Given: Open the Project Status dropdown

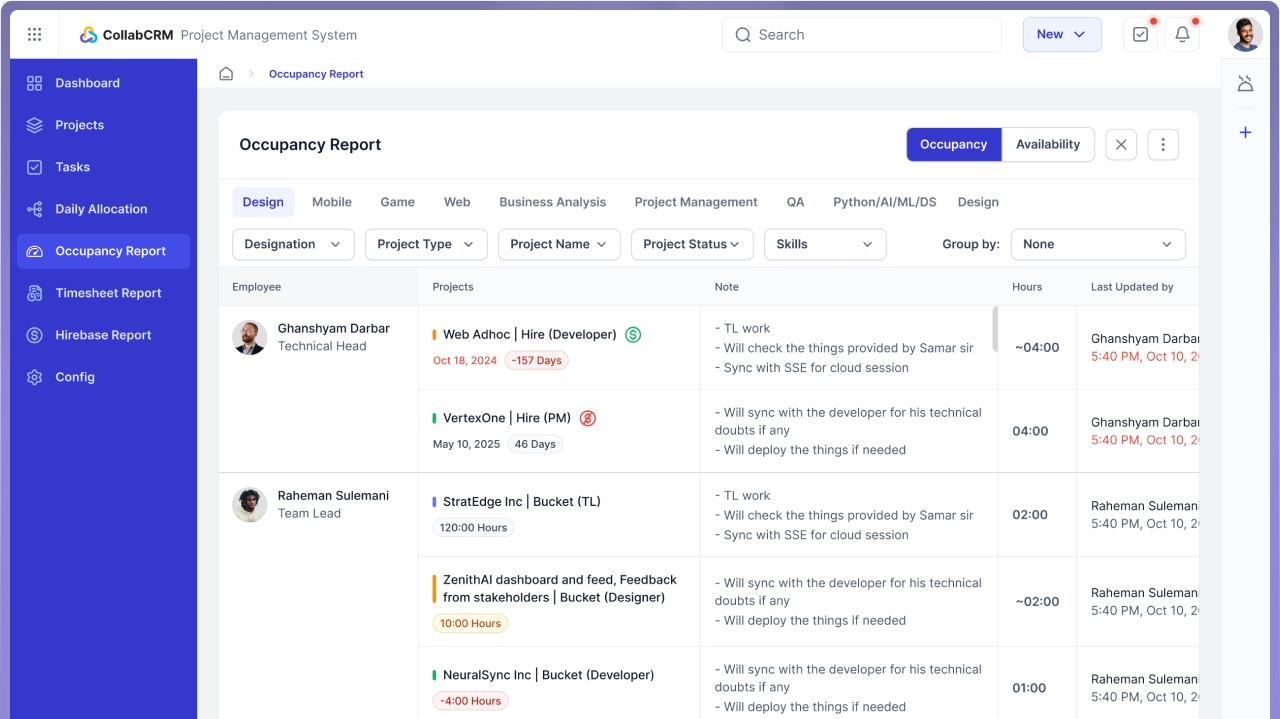Looking at the screenshot, I should 691,245.
